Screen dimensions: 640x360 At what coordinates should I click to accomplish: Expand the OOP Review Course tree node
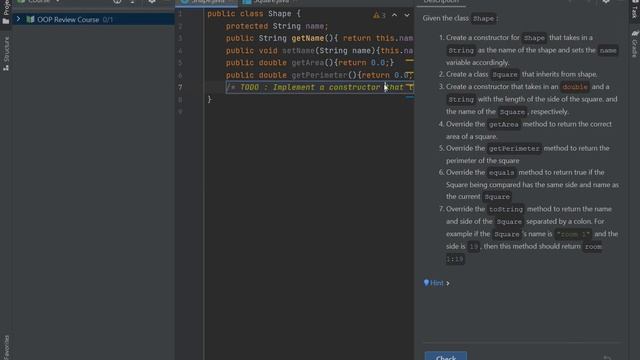[x=18, y=19]
